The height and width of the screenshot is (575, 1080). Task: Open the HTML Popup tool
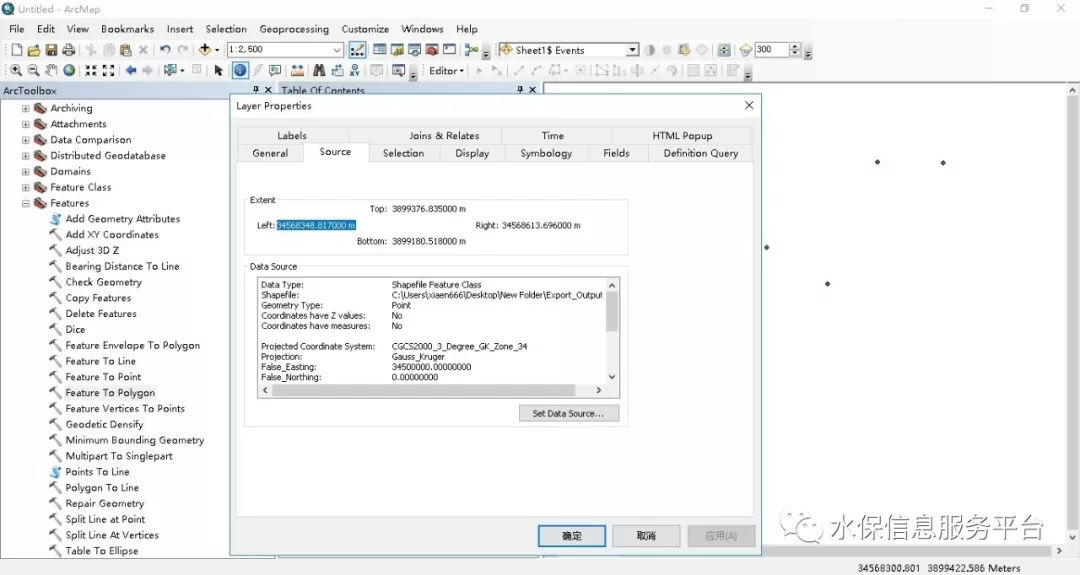tap(275, 70)
